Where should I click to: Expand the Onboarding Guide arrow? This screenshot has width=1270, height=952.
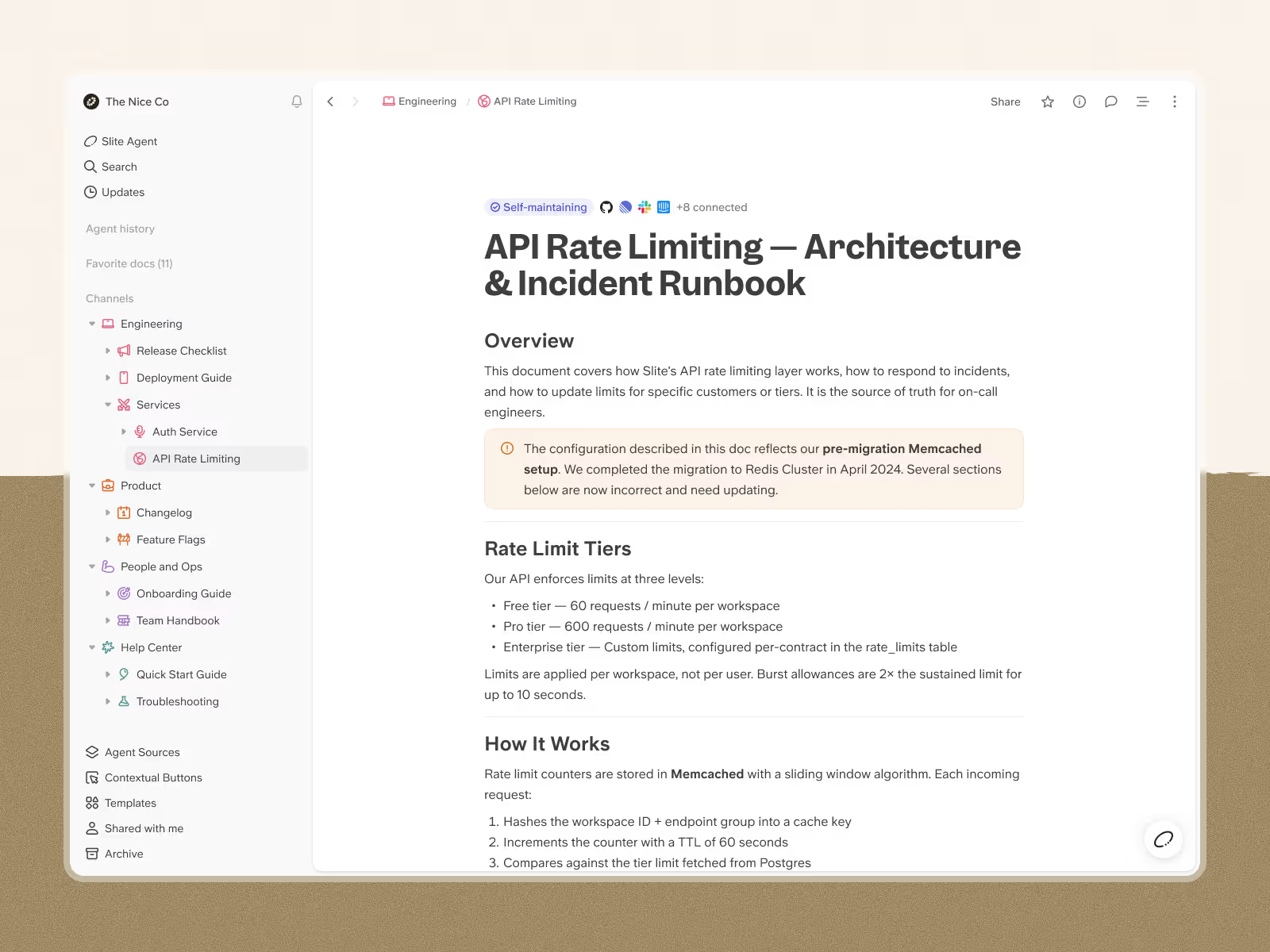(108, 593)
